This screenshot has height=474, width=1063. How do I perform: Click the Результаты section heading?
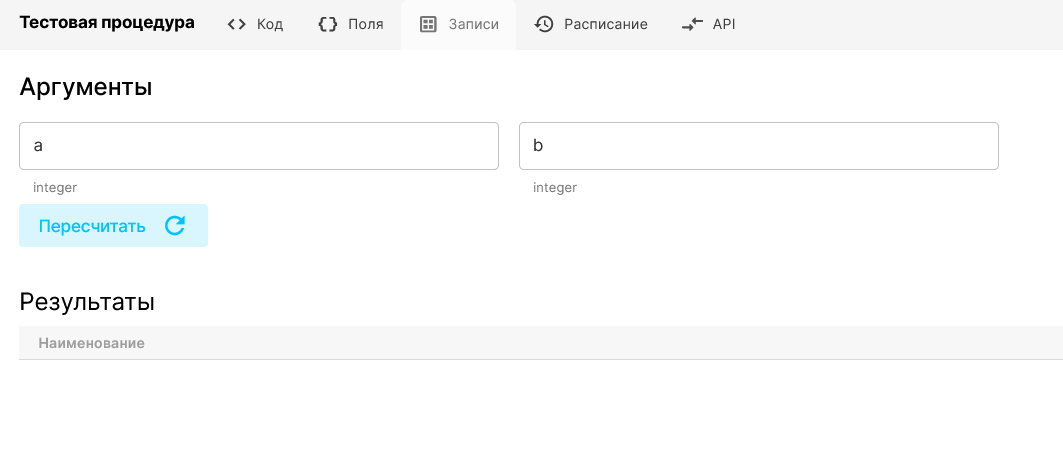(x=87, y=302)
